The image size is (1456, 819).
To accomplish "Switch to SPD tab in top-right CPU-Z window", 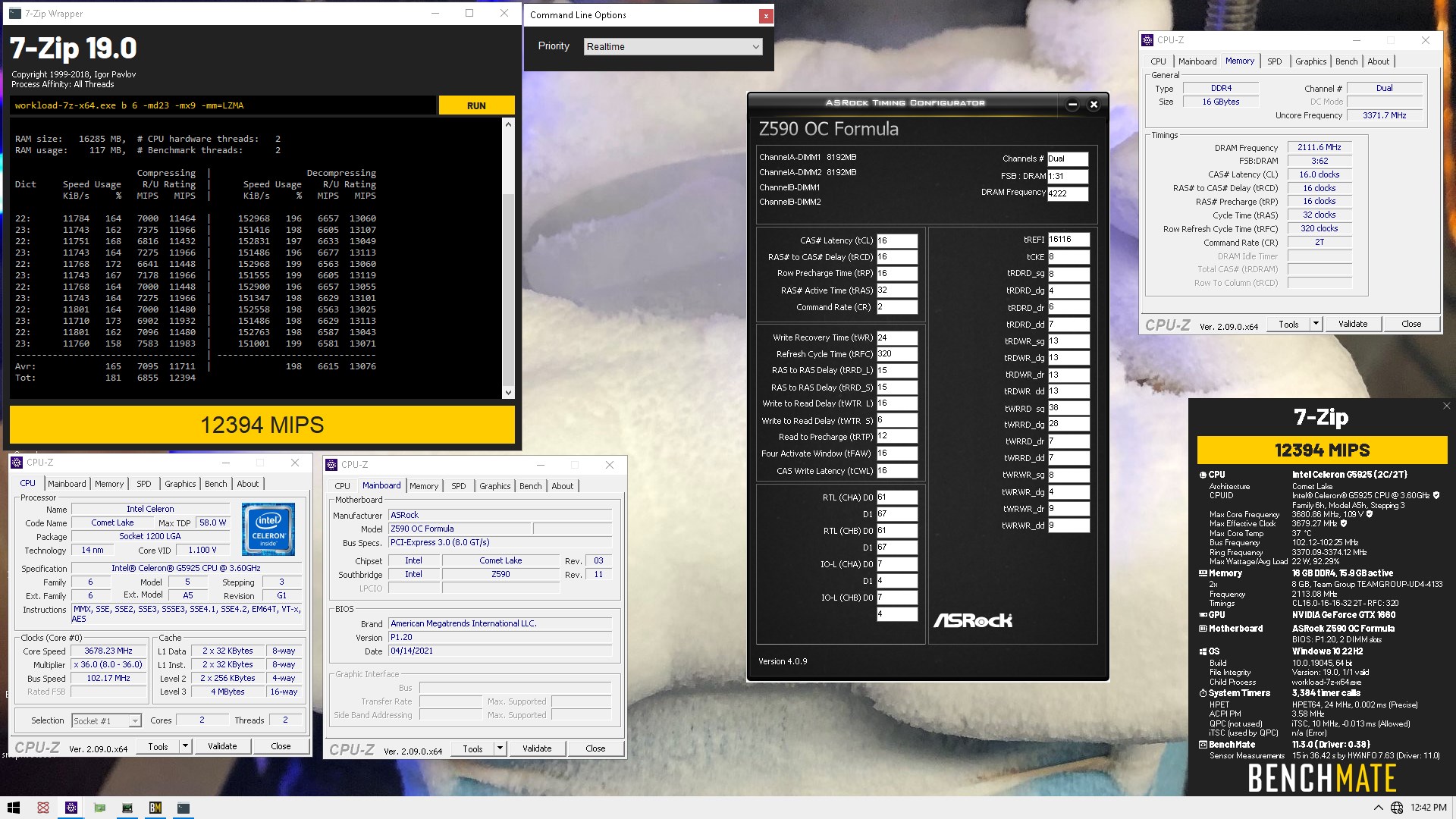I will point(1275,61).
